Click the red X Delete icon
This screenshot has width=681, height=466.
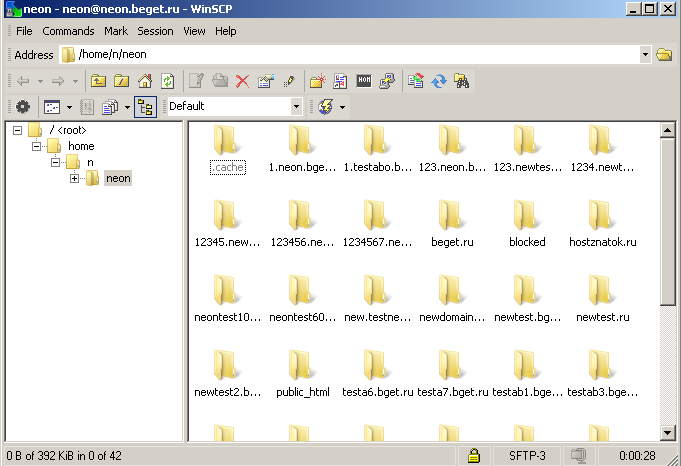242,81
